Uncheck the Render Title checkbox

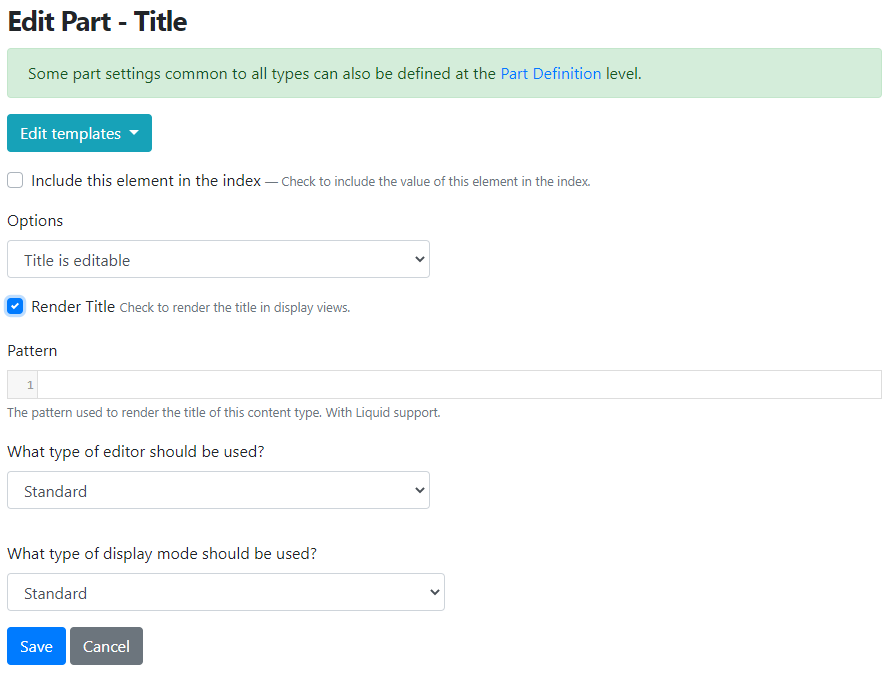pyautogui.click(x=15, y=306)
